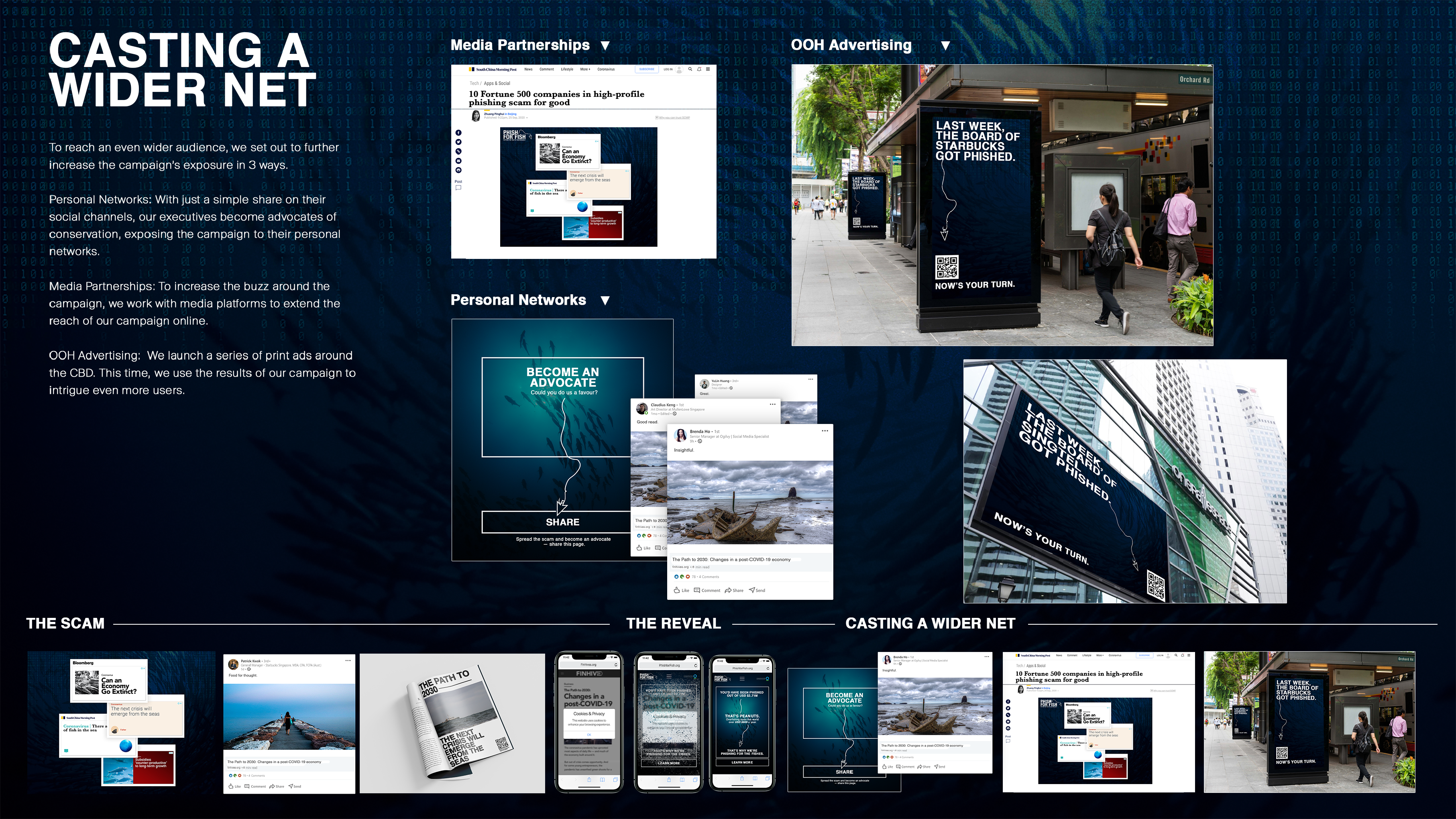Click LEARN MORE on rightmost phone mockup
The image size is (1456, 819).
click(742, 762)
